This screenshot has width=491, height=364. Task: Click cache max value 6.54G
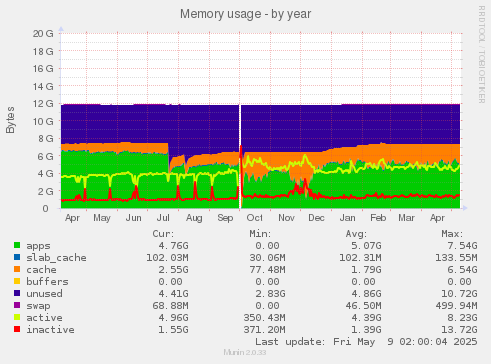462,270
